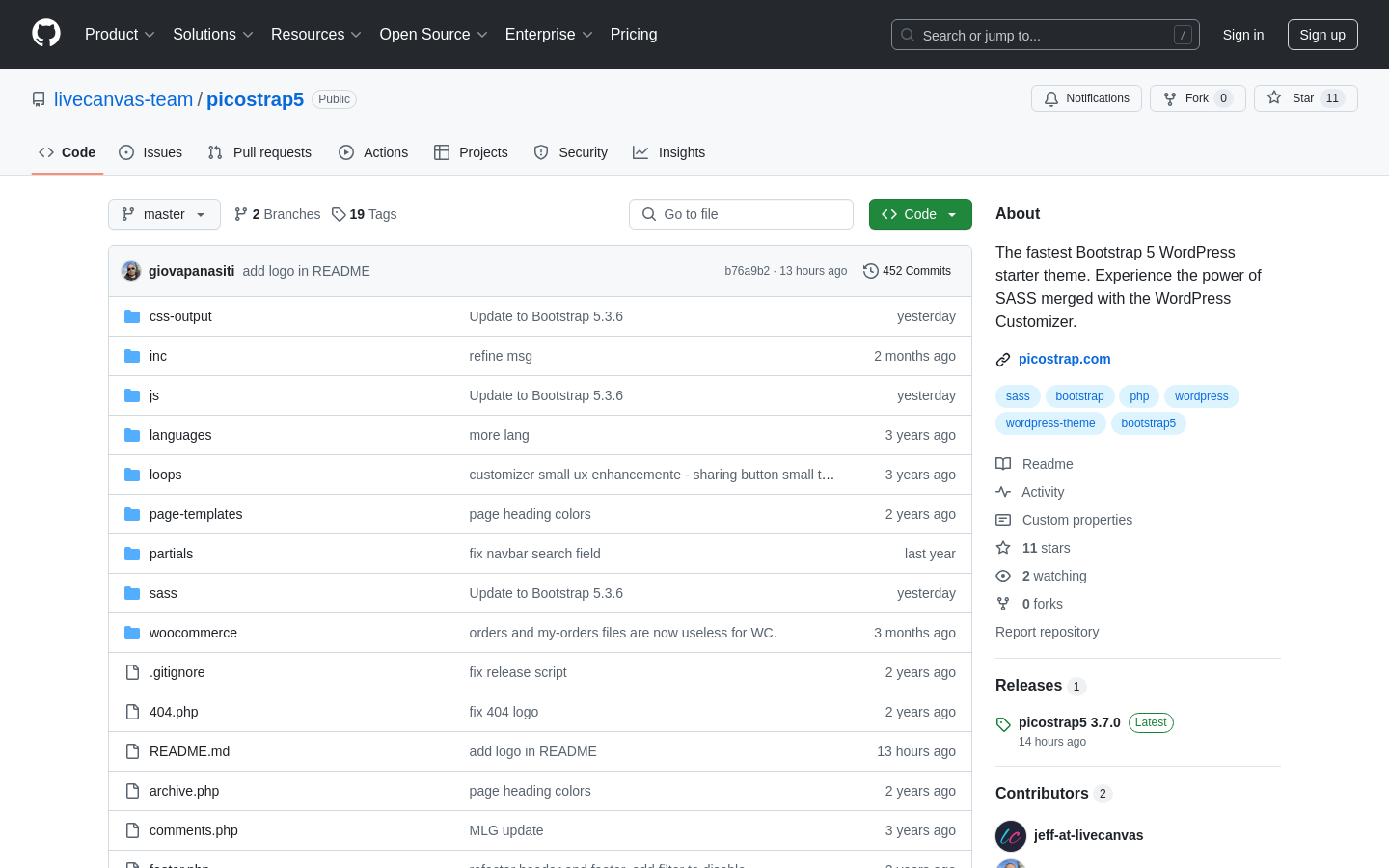Click the book icon beside Readme
This screenshot has width=1389, height=868.
point(1003,464)
